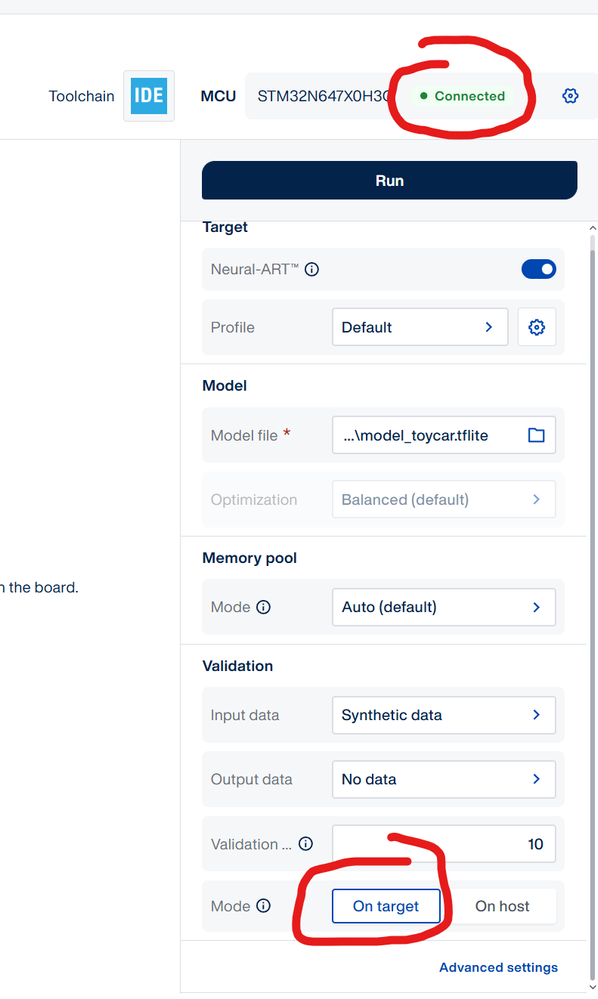The height and width of the screenshot is (999, 598).
Task: Select On host validation mode
Action: [x=502, y=906]
